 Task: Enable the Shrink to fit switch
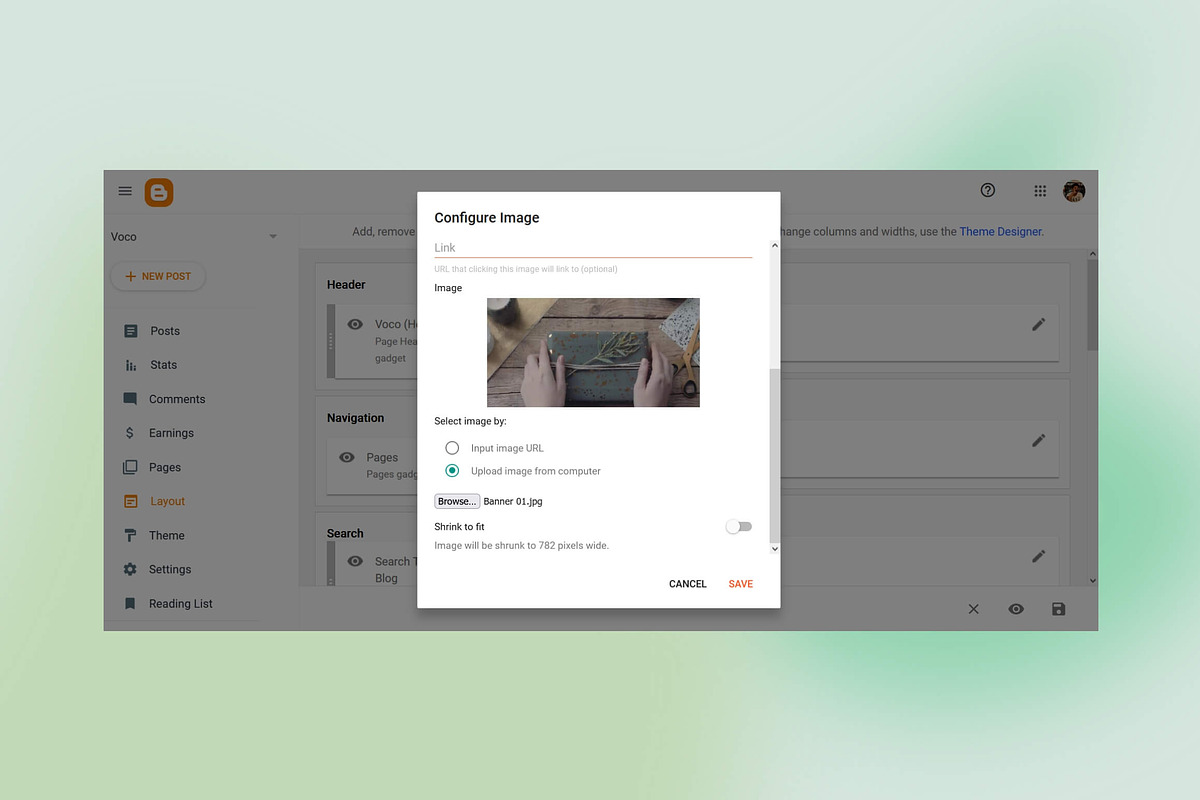pyautogui.click(x=739, y=527)
